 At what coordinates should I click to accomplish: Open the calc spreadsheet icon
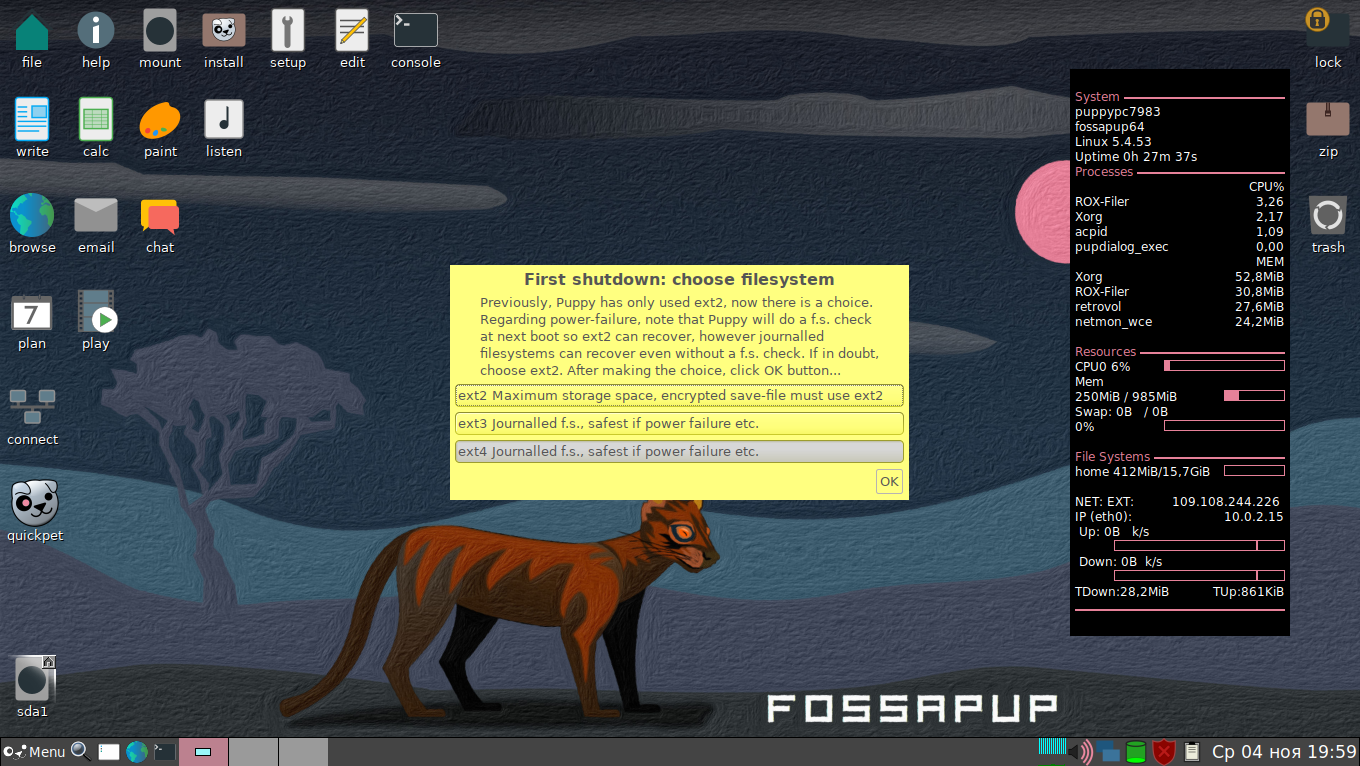click(96, 121)
